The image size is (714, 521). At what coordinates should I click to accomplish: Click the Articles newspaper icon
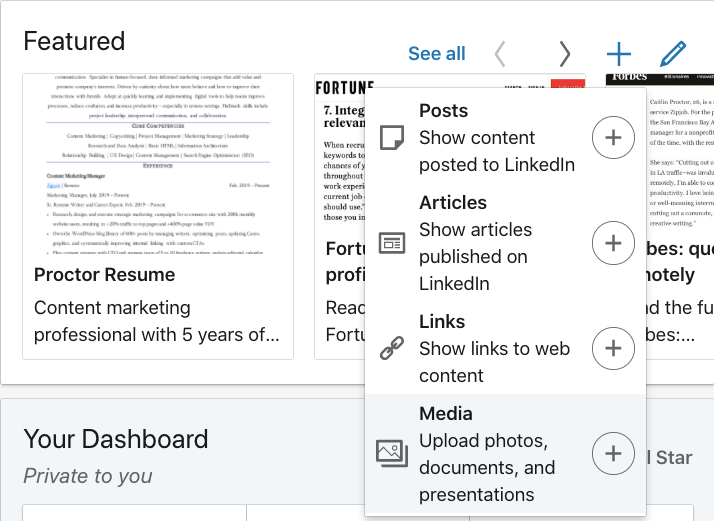point(392,243)
